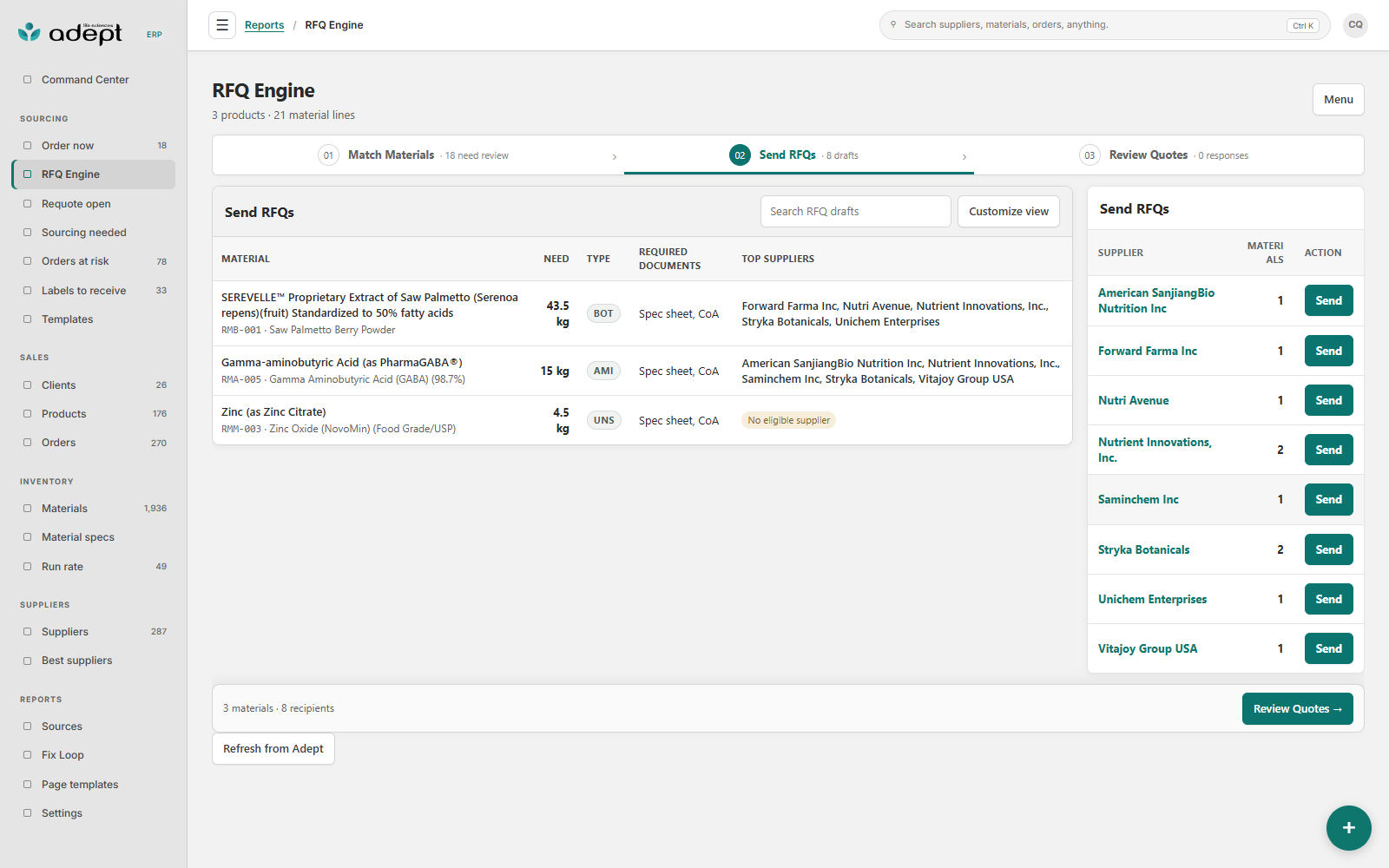Click the Review Quotes arrow button
The image size is (1389, 868).
(x=1297, y=709)
